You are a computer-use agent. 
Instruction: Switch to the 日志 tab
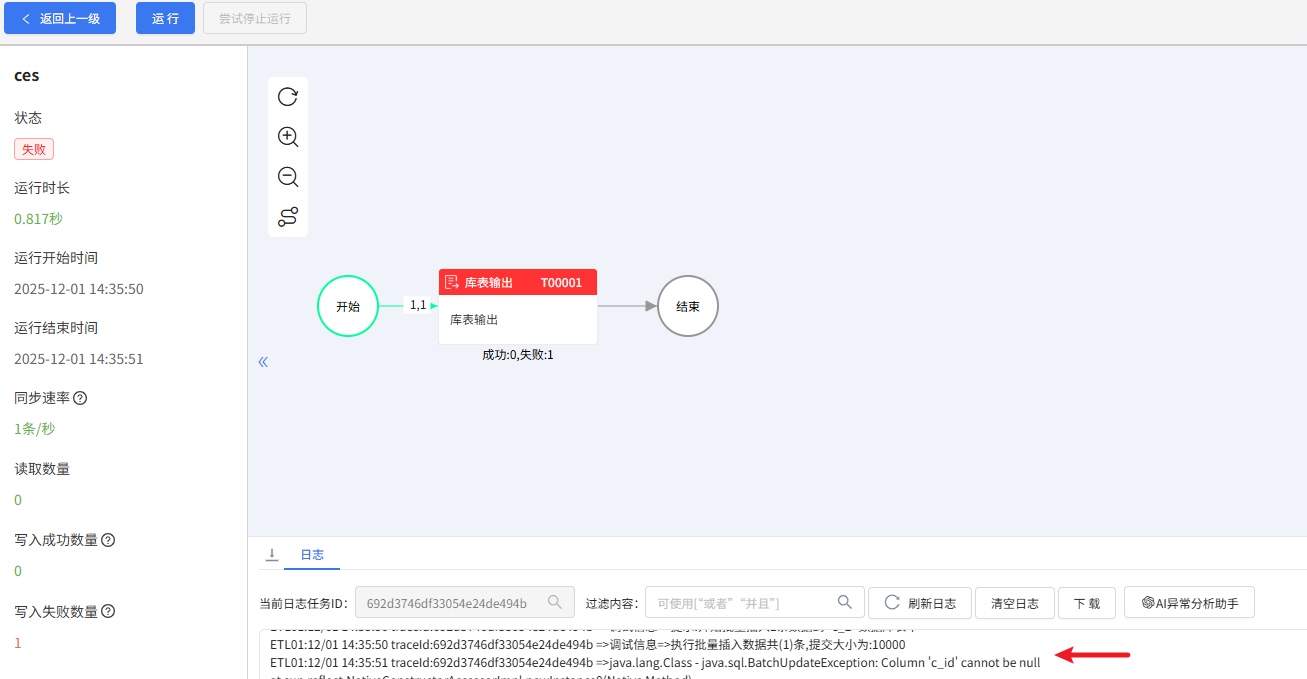(313, 554)
